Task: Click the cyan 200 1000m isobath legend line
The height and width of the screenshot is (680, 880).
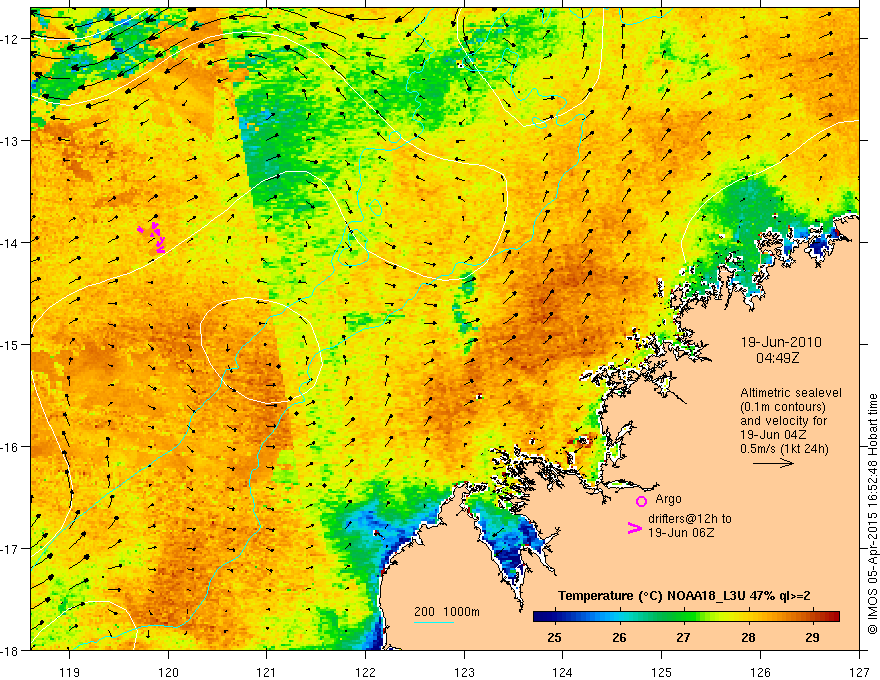Action: 434,622
